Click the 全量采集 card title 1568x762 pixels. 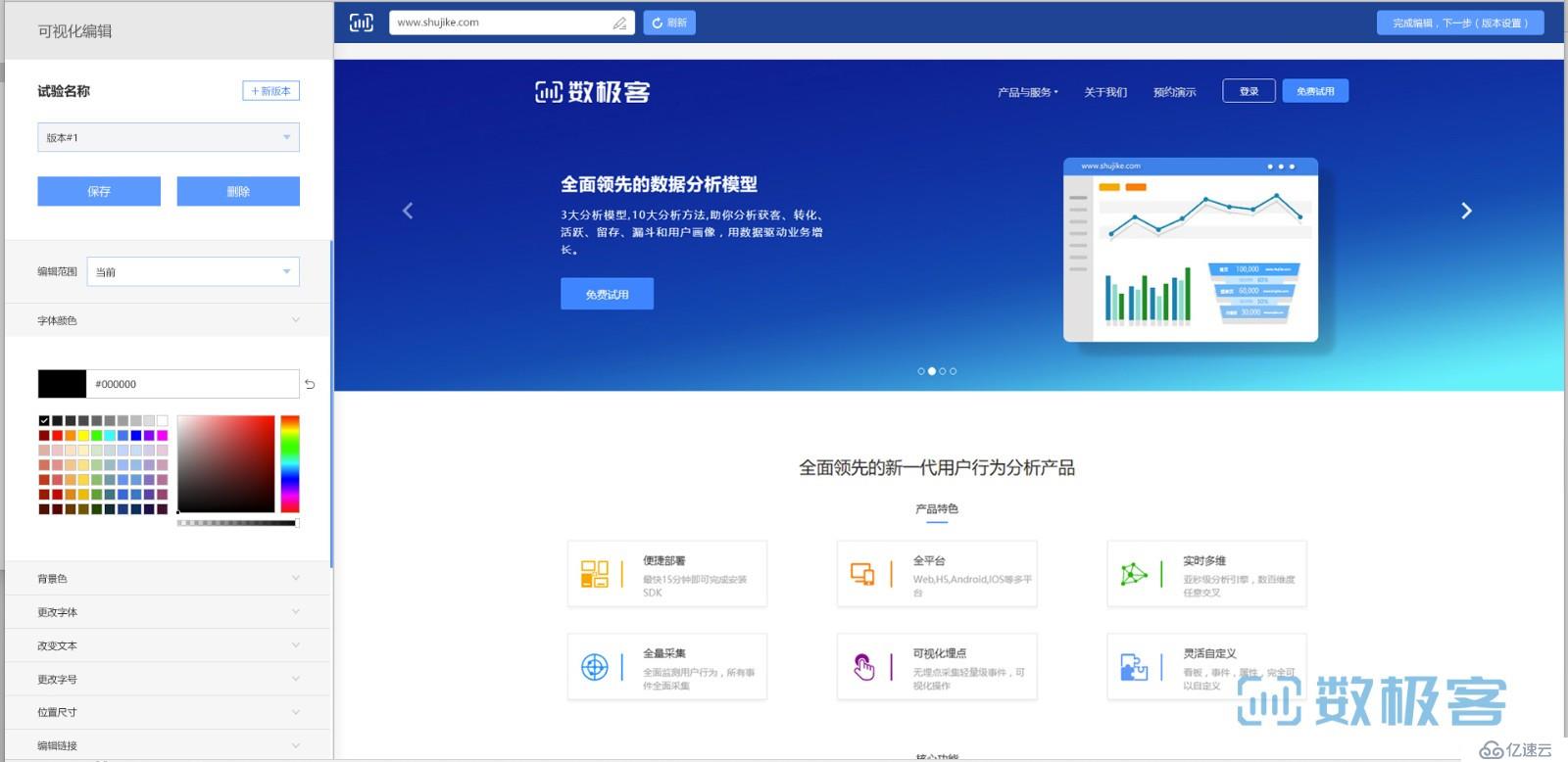[x=664, y=653]
